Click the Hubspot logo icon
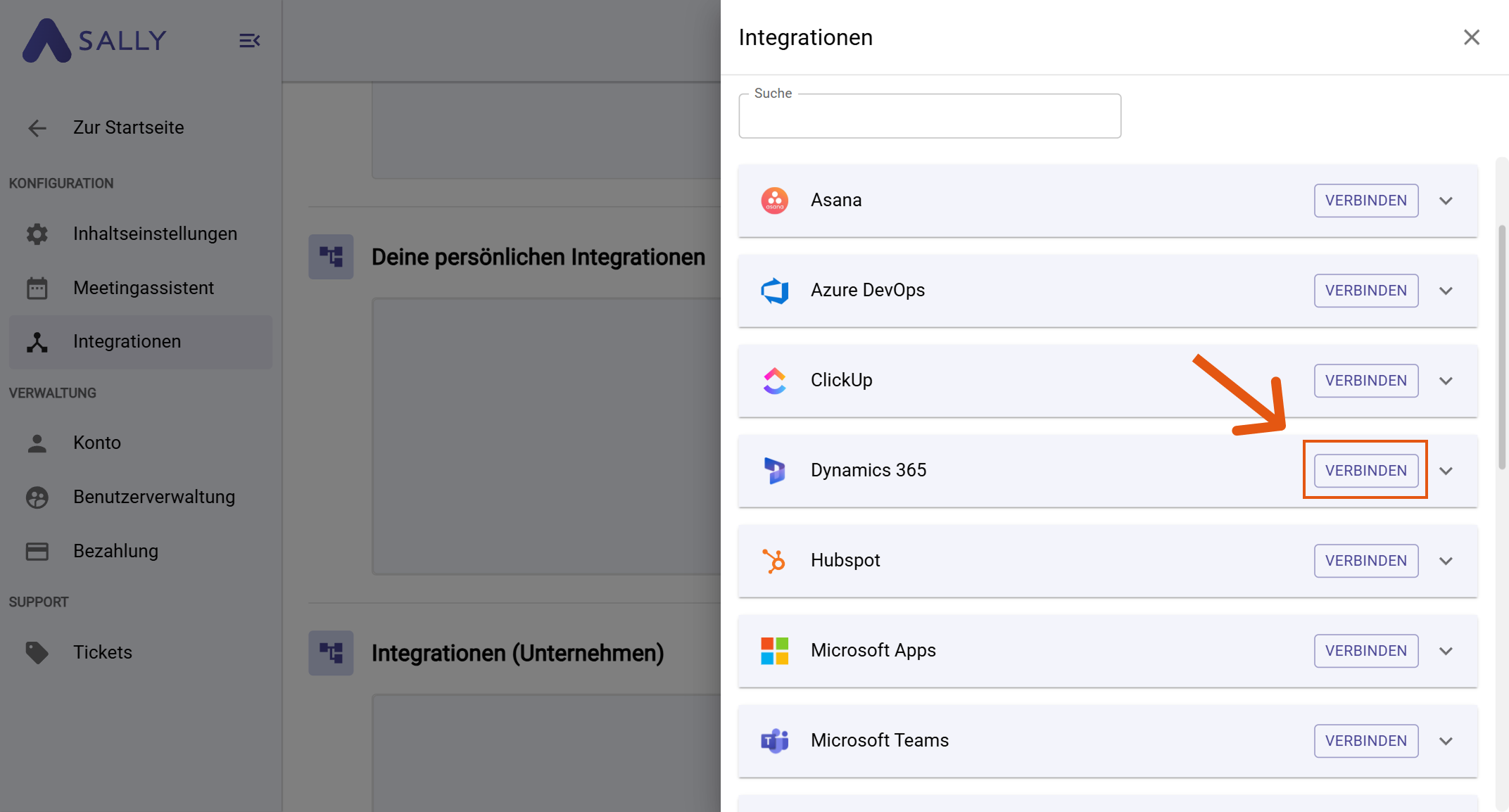Screen dimensions: 1509x812 [775, 561]
